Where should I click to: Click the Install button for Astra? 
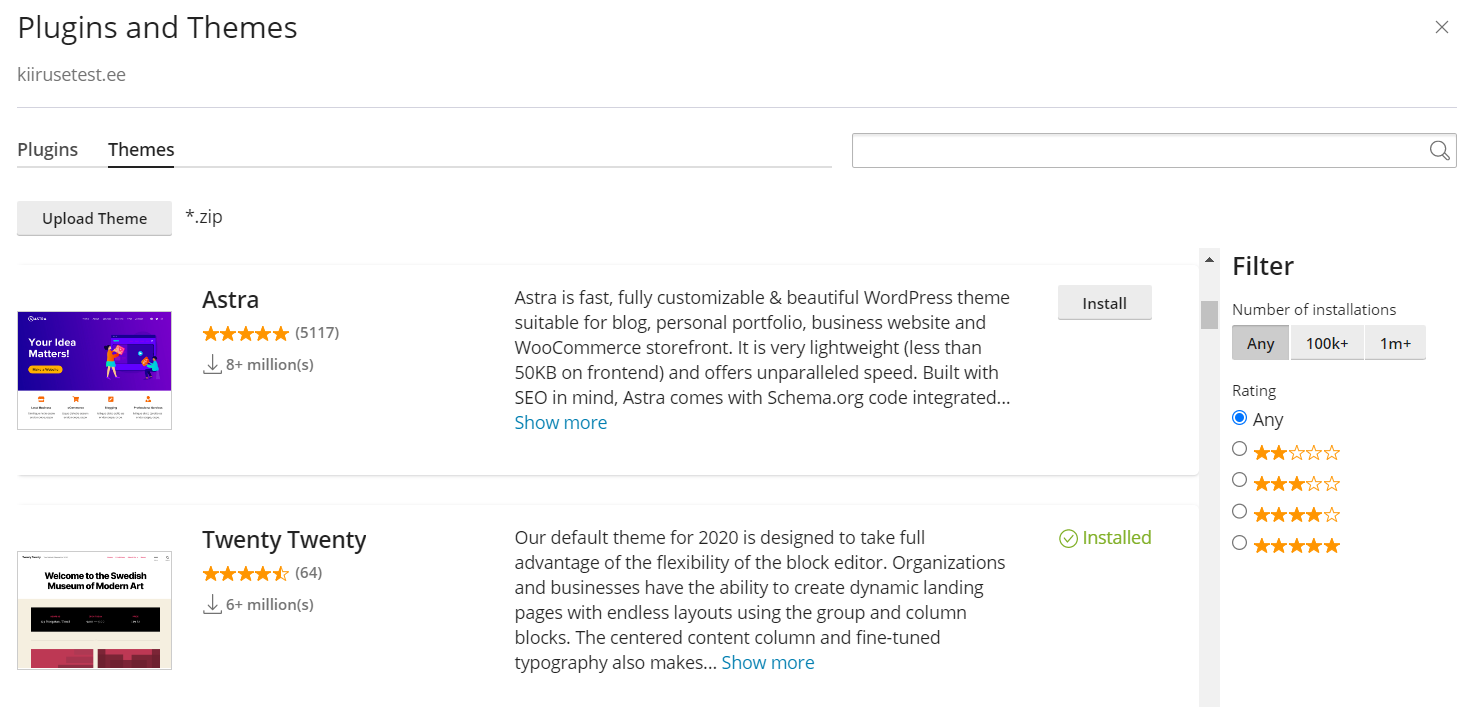[1104, 302]
